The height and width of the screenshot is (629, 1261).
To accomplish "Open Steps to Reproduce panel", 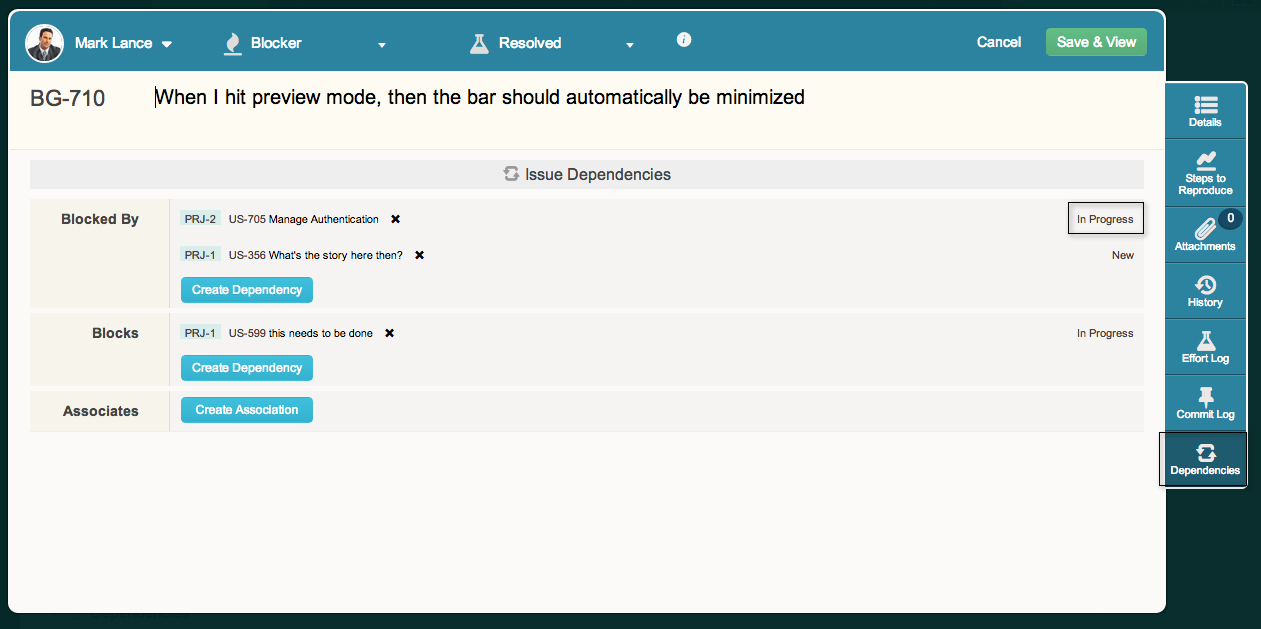I will tap(1205, 168).
